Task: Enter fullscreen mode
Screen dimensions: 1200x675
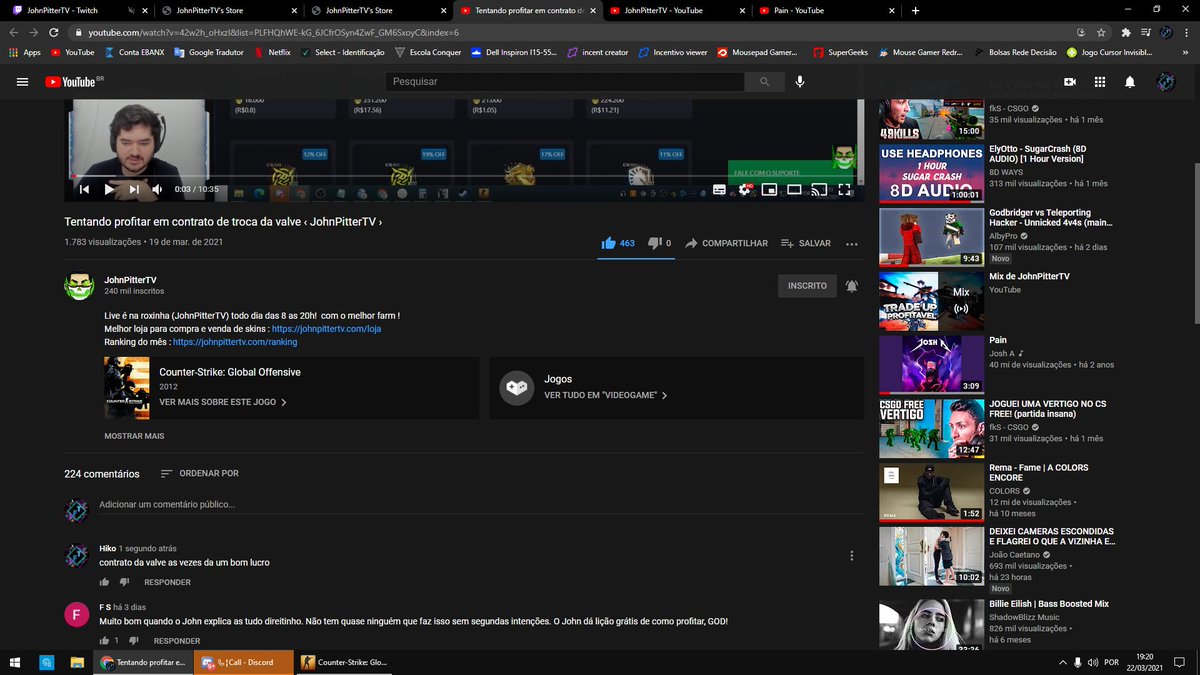Action: click(844, 189)
